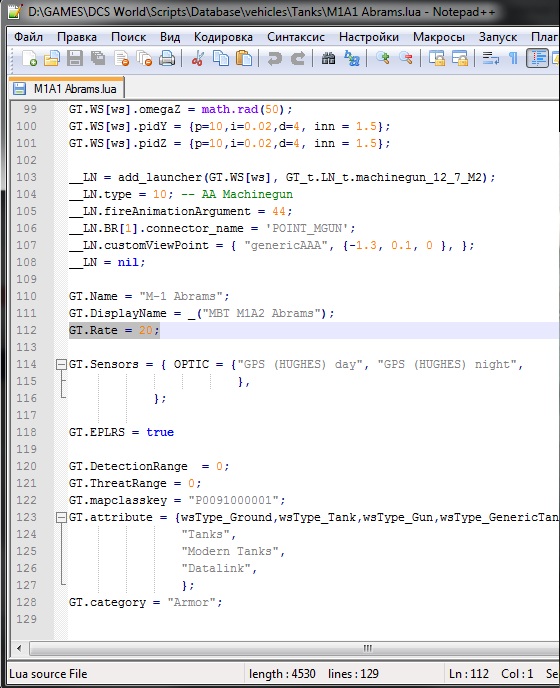Toggle the Show indent guide icon
560x688 pixels.
pos(538,58)
